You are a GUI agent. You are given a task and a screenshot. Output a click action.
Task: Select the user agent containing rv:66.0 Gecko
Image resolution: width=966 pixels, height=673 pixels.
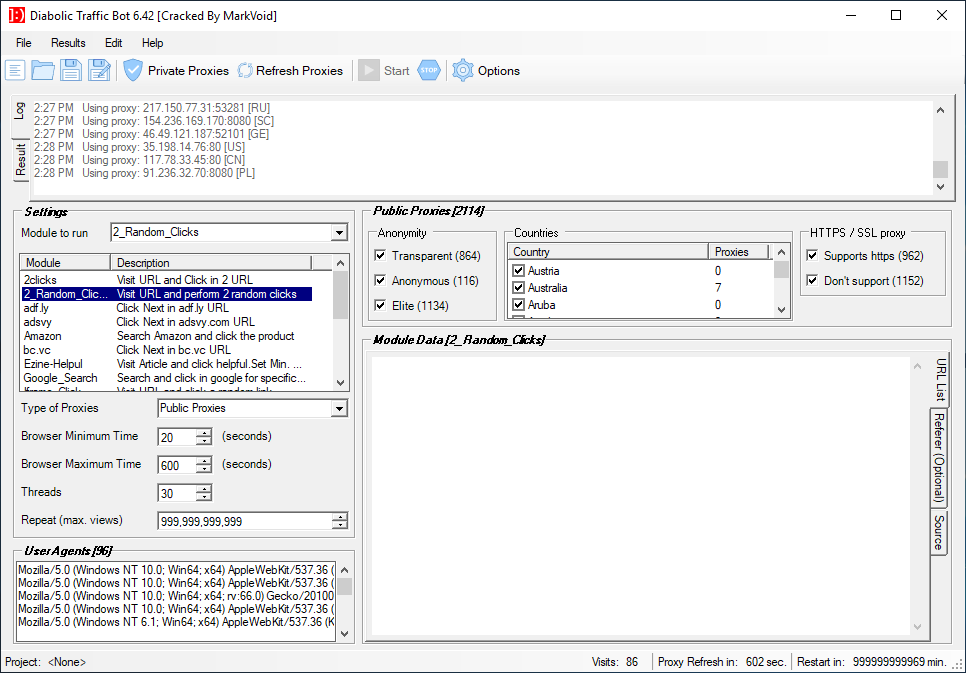click(176, 596)
